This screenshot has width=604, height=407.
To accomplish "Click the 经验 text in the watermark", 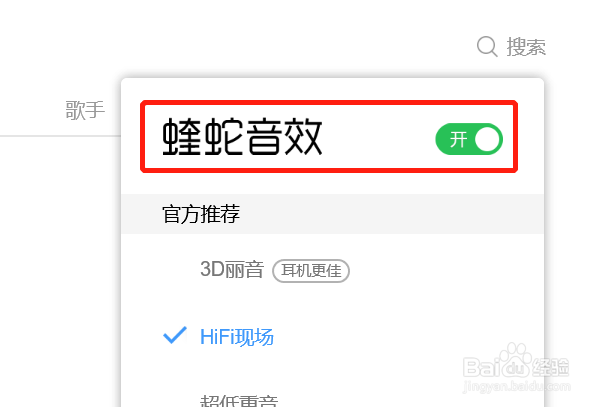I will point(550,367).
